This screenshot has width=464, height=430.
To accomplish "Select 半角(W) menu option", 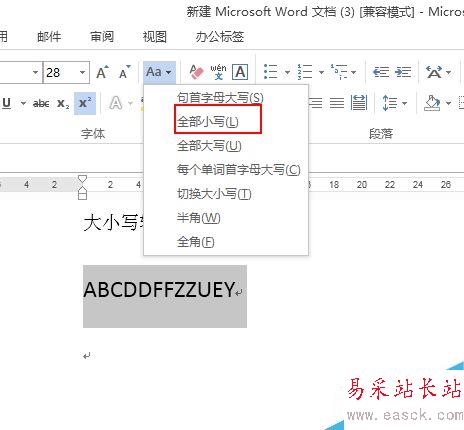I will (226, 218).
